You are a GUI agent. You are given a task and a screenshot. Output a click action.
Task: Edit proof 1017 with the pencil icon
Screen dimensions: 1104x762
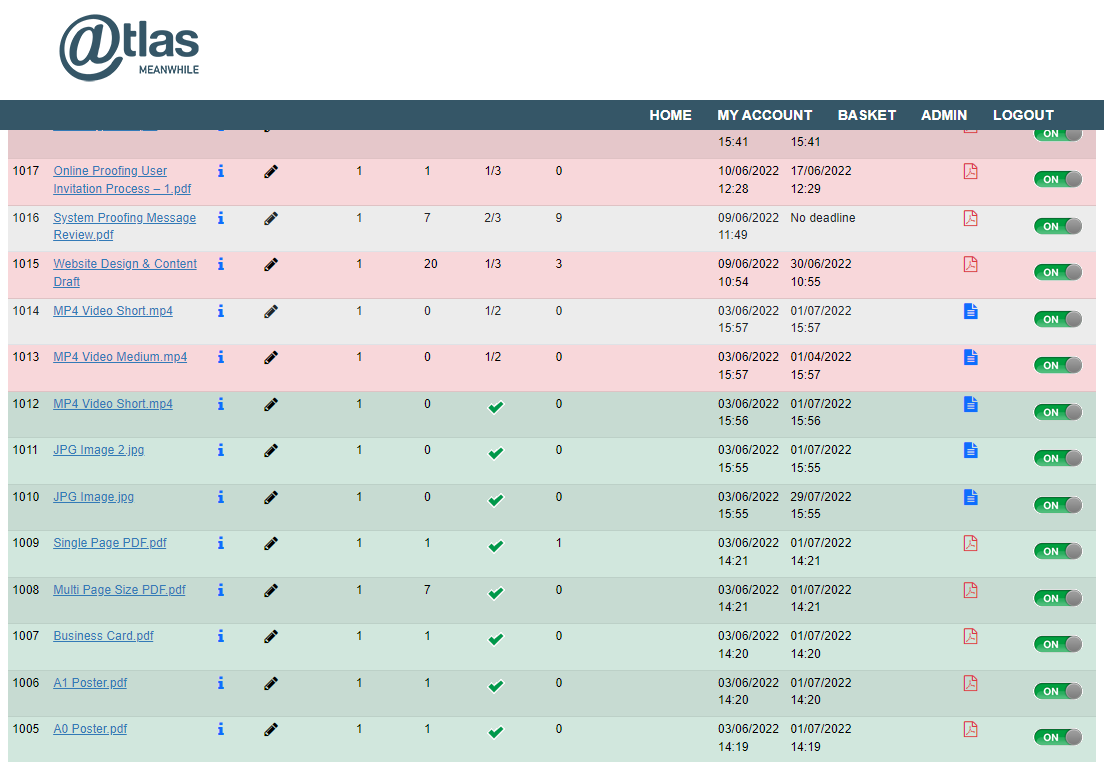(x=271, y=171)
